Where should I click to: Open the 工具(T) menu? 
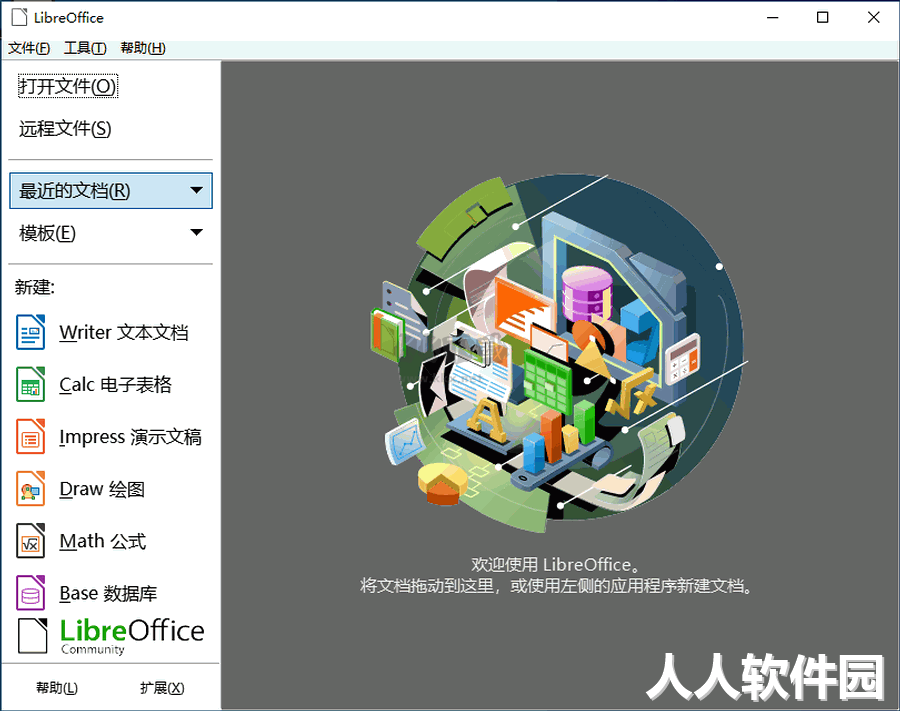pyautogui.click(x=85, y=48)
